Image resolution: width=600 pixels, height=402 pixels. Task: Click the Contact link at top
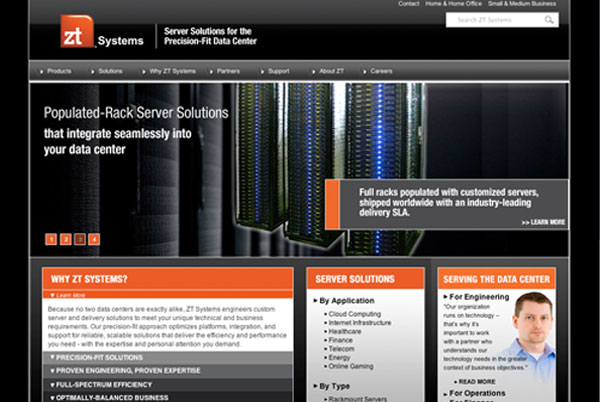coord(408,4)
